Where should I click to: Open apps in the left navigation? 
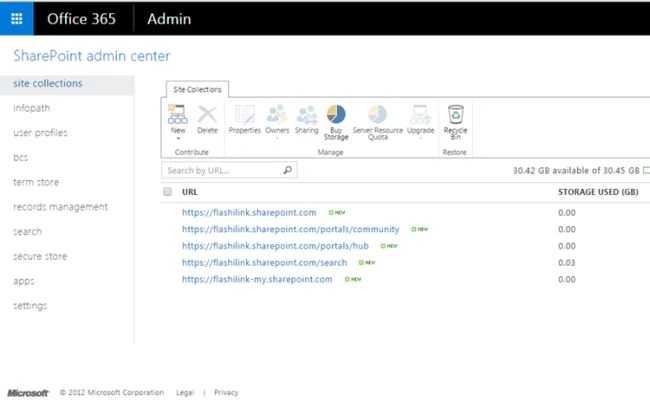[x=24, y=282]
